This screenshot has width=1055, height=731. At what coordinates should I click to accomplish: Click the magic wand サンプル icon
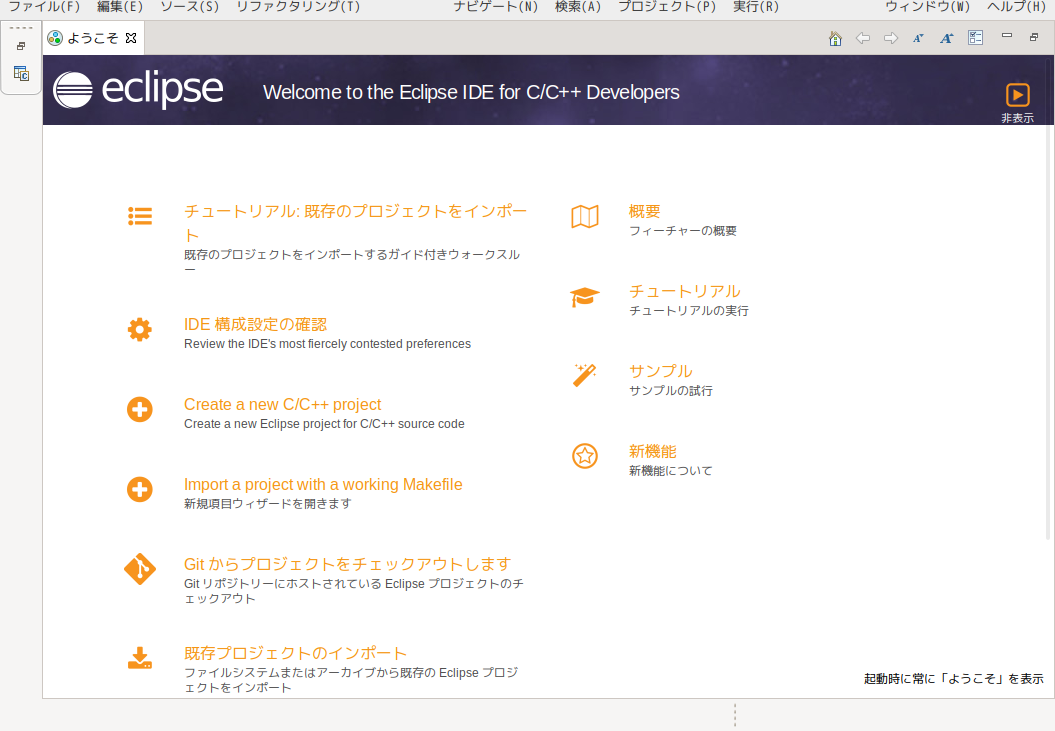(585, 376)
